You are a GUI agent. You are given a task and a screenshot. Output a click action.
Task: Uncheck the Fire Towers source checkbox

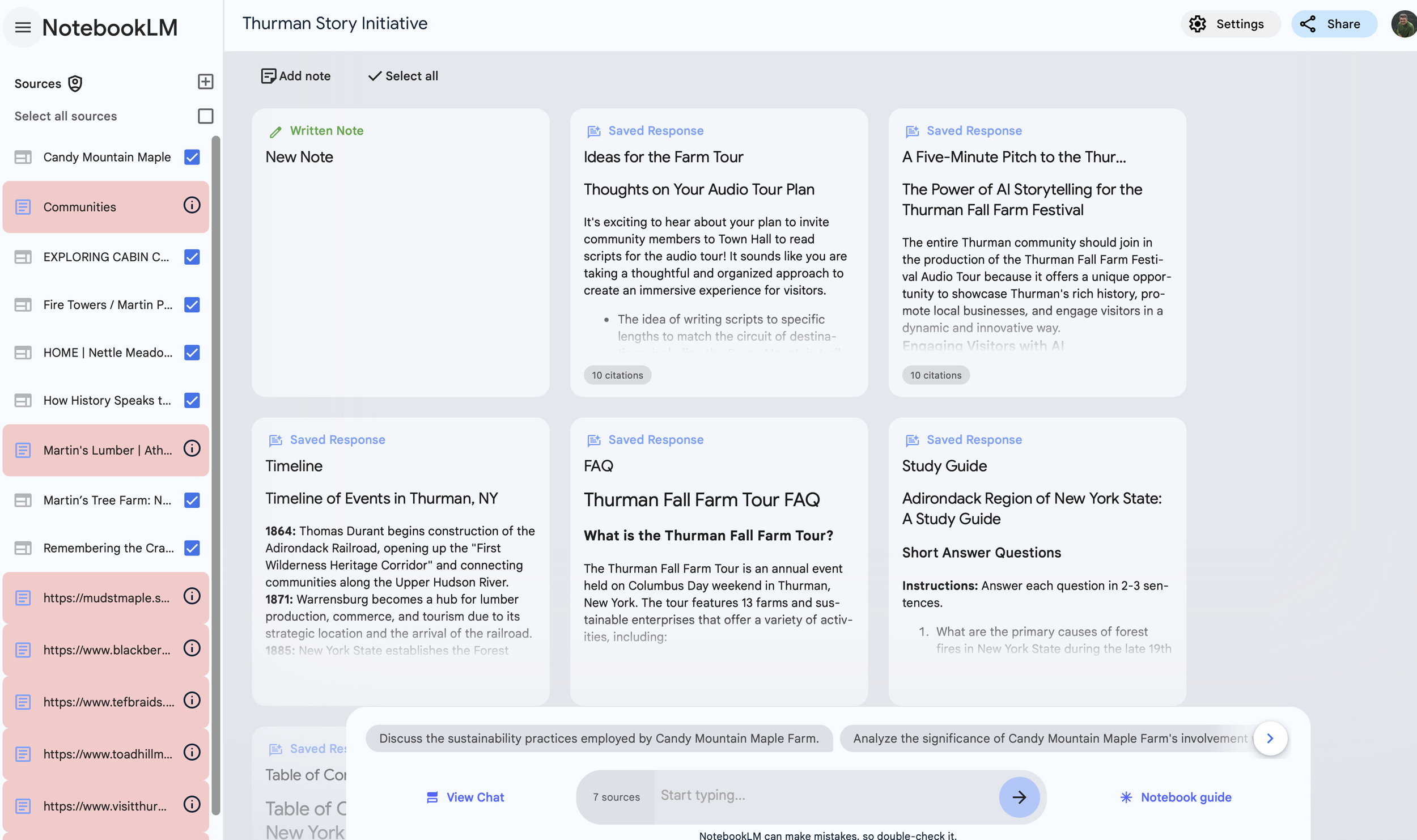(x=192, y=305)
